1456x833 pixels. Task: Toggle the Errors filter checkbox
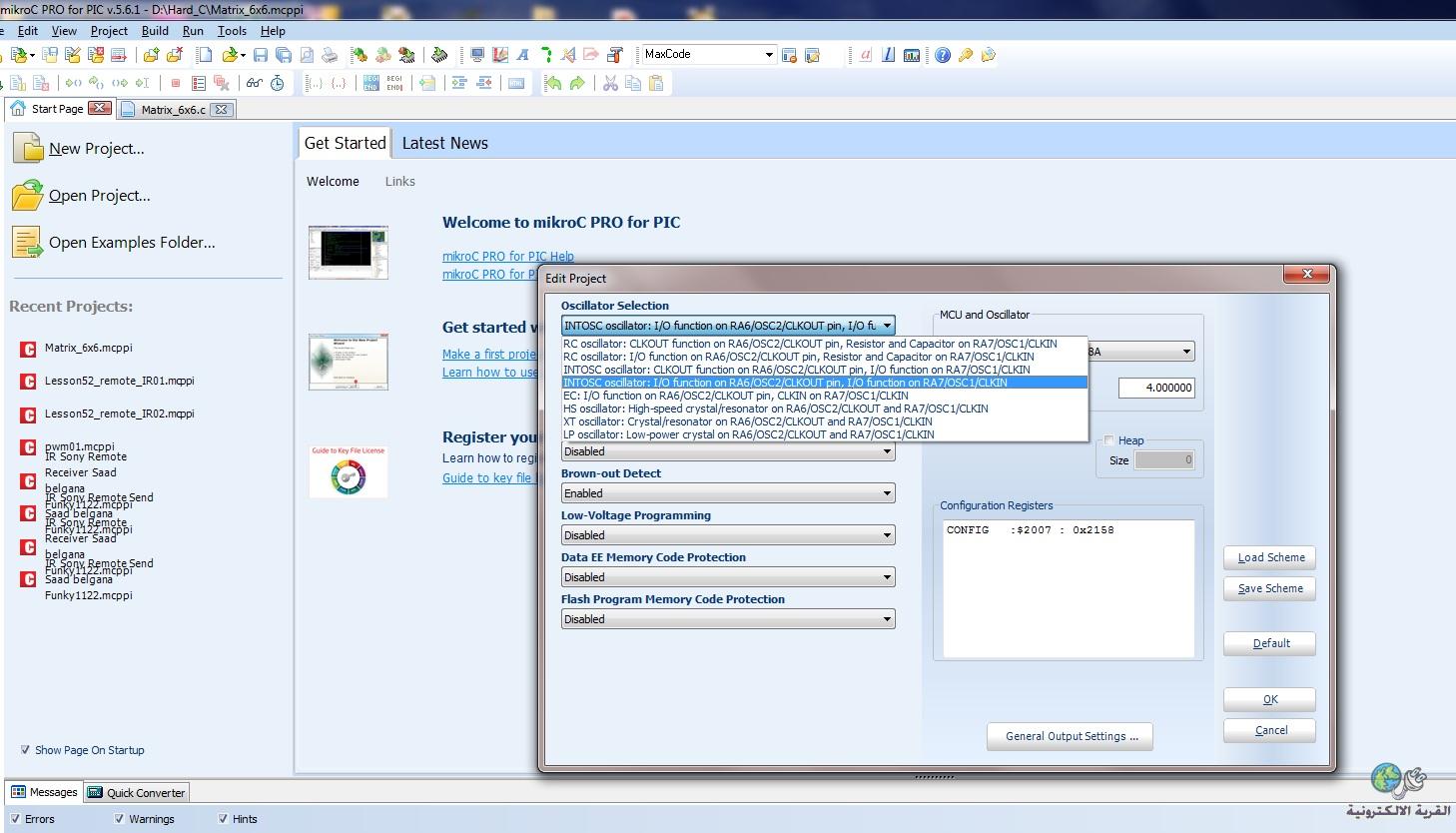pyautogui.click(x=15, y=819)
